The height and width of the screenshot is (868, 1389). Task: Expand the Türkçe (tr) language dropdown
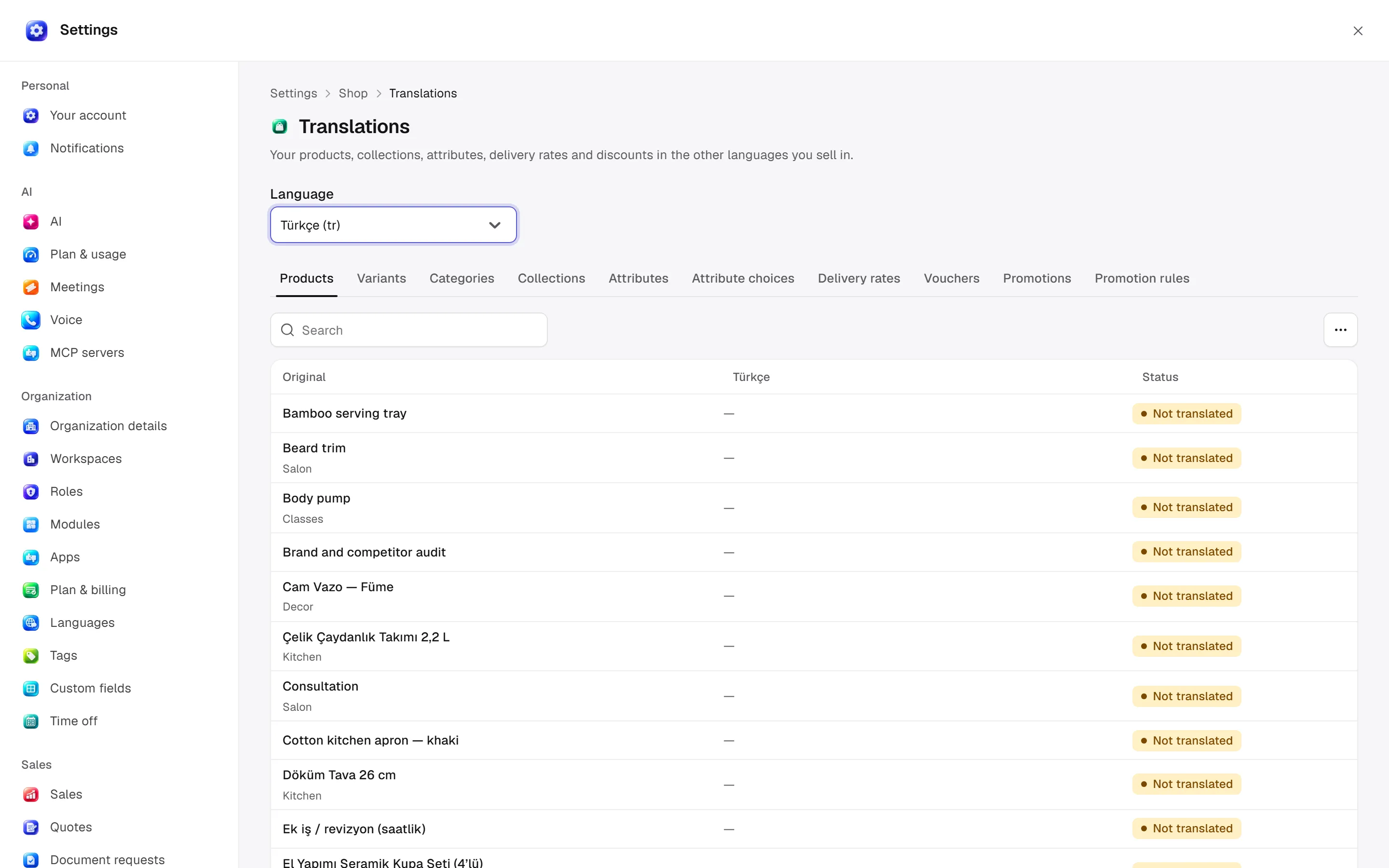[393, 225]
